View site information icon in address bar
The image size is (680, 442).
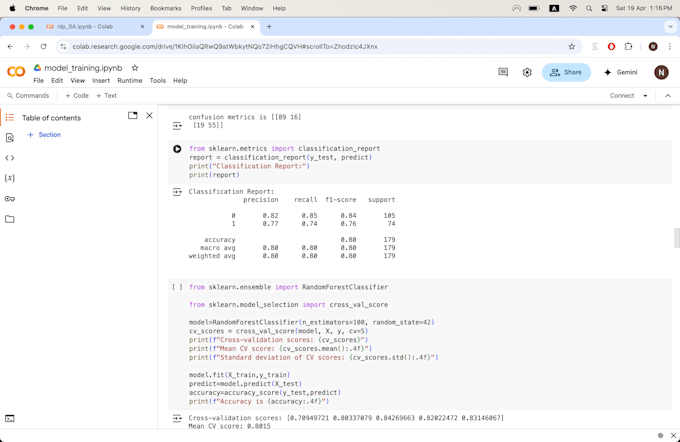(x=63, y=46)
